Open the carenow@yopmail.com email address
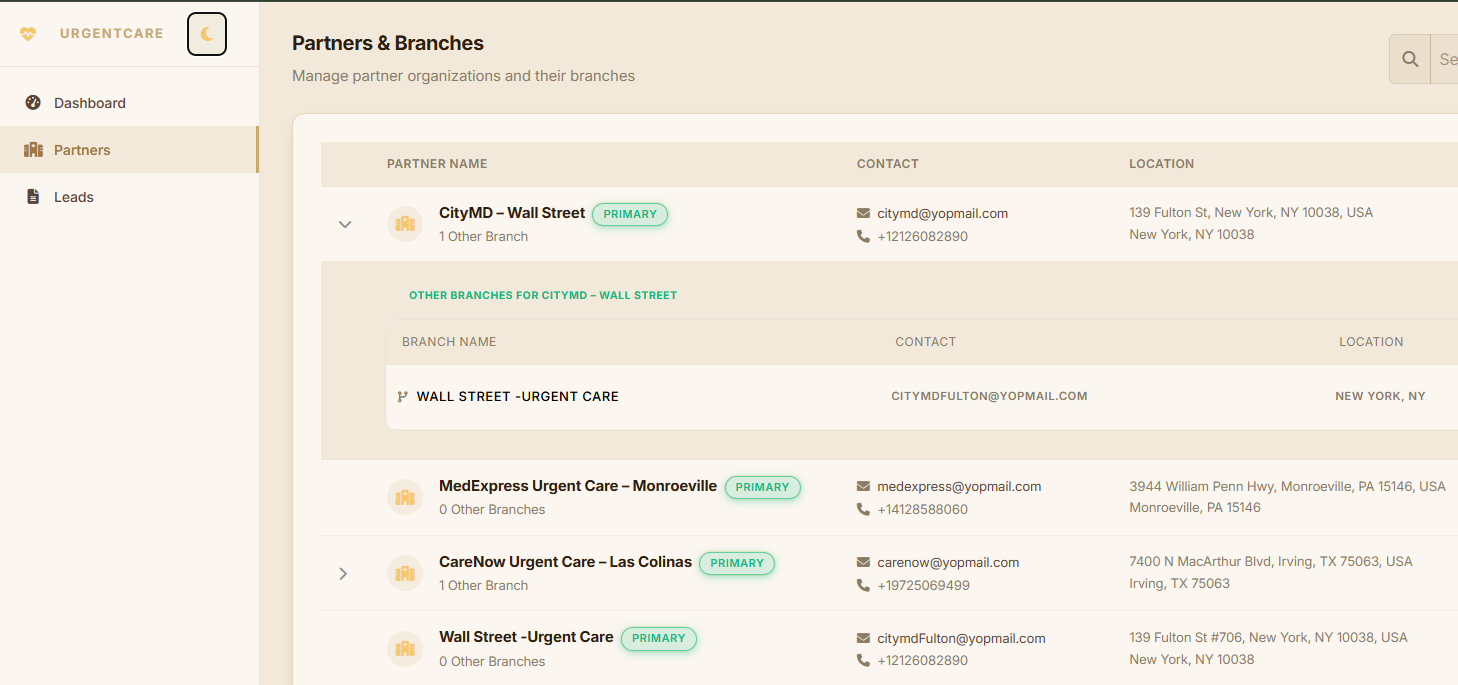Screen dimensions: 1458x685 [948, 562]
